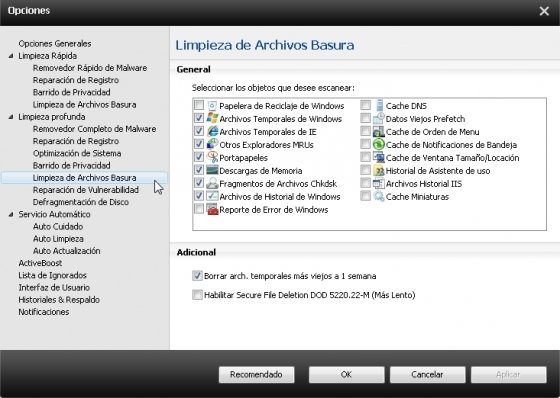
Task: Click the Archivos Historial IIS icon
Action: coord(379,183)
